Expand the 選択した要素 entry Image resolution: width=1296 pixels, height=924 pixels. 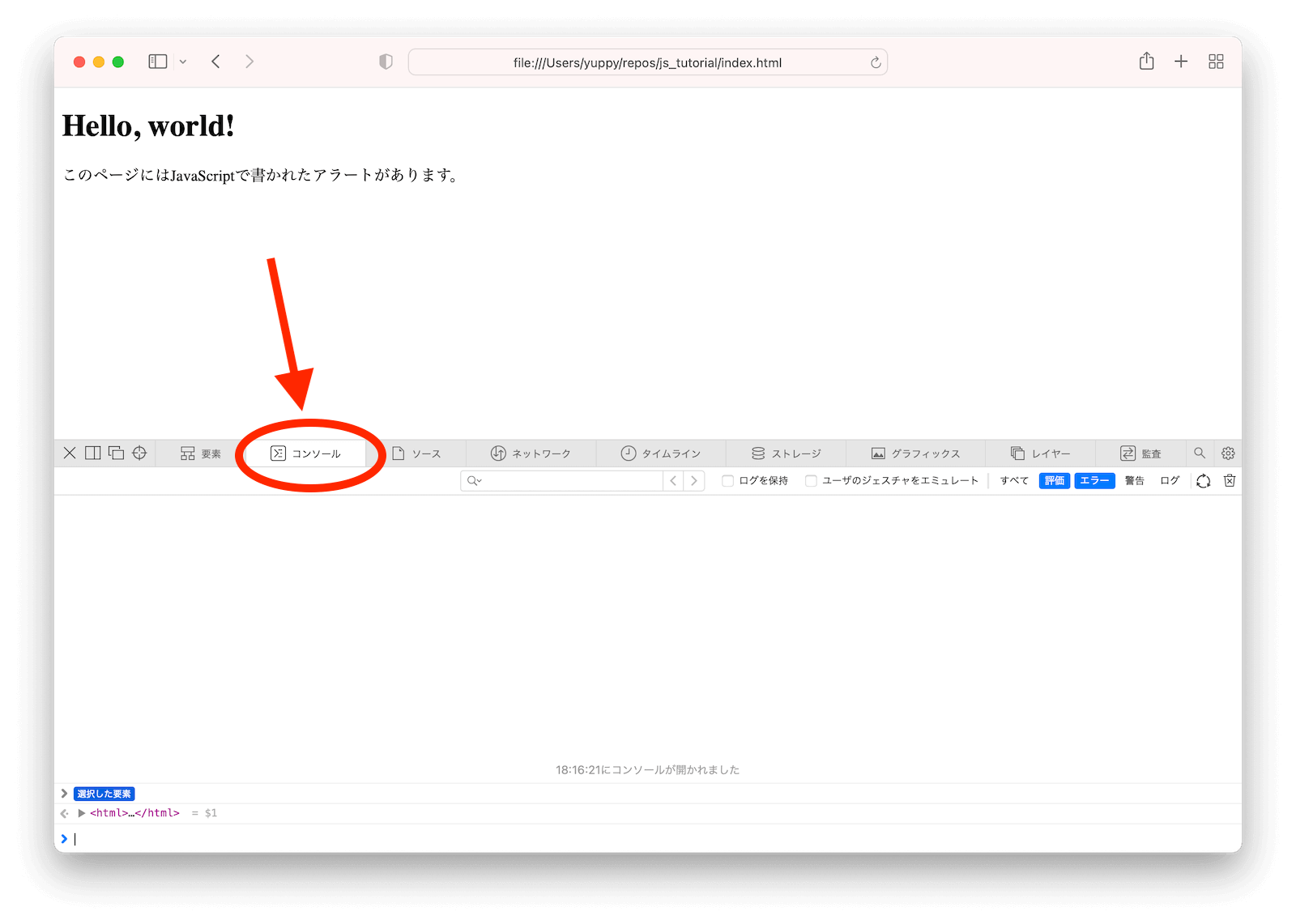coord(64,794)
